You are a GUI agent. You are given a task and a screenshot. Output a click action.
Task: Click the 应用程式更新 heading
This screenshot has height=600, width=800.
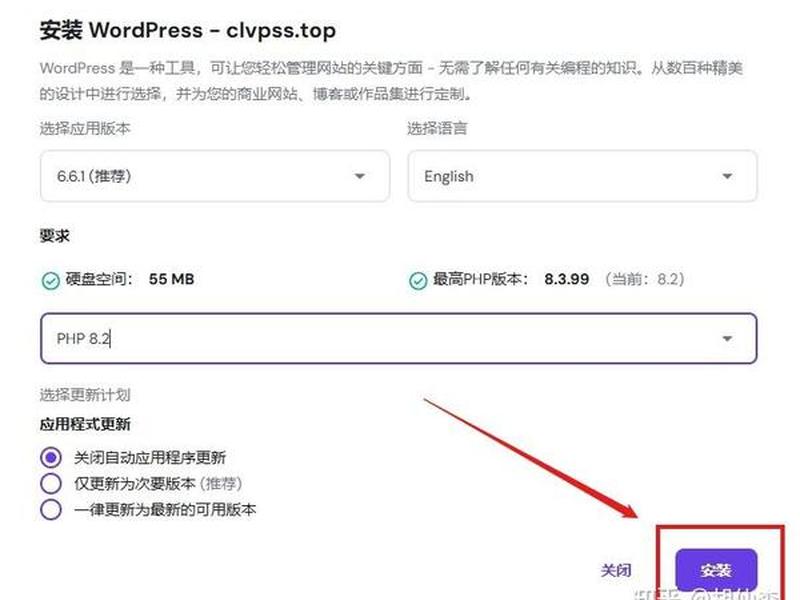pyautogui.click(x=85, y=424)
